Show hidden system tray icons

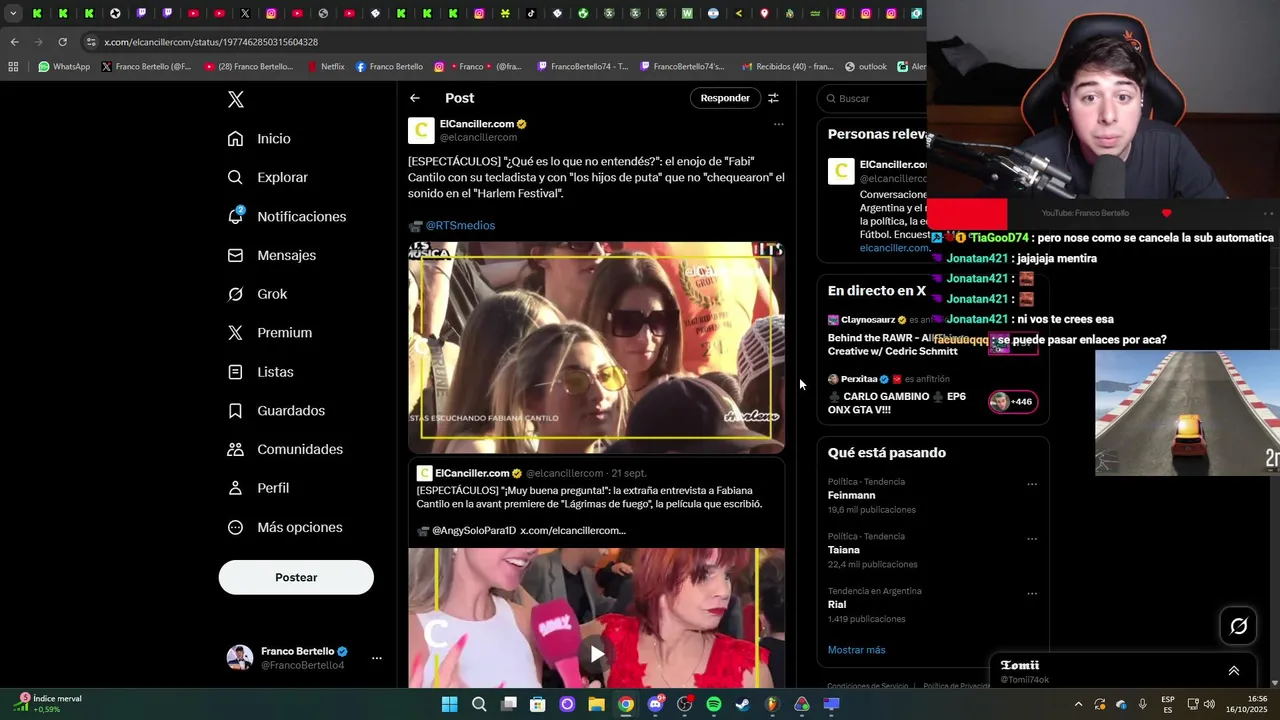click(x=1078, y=704)
